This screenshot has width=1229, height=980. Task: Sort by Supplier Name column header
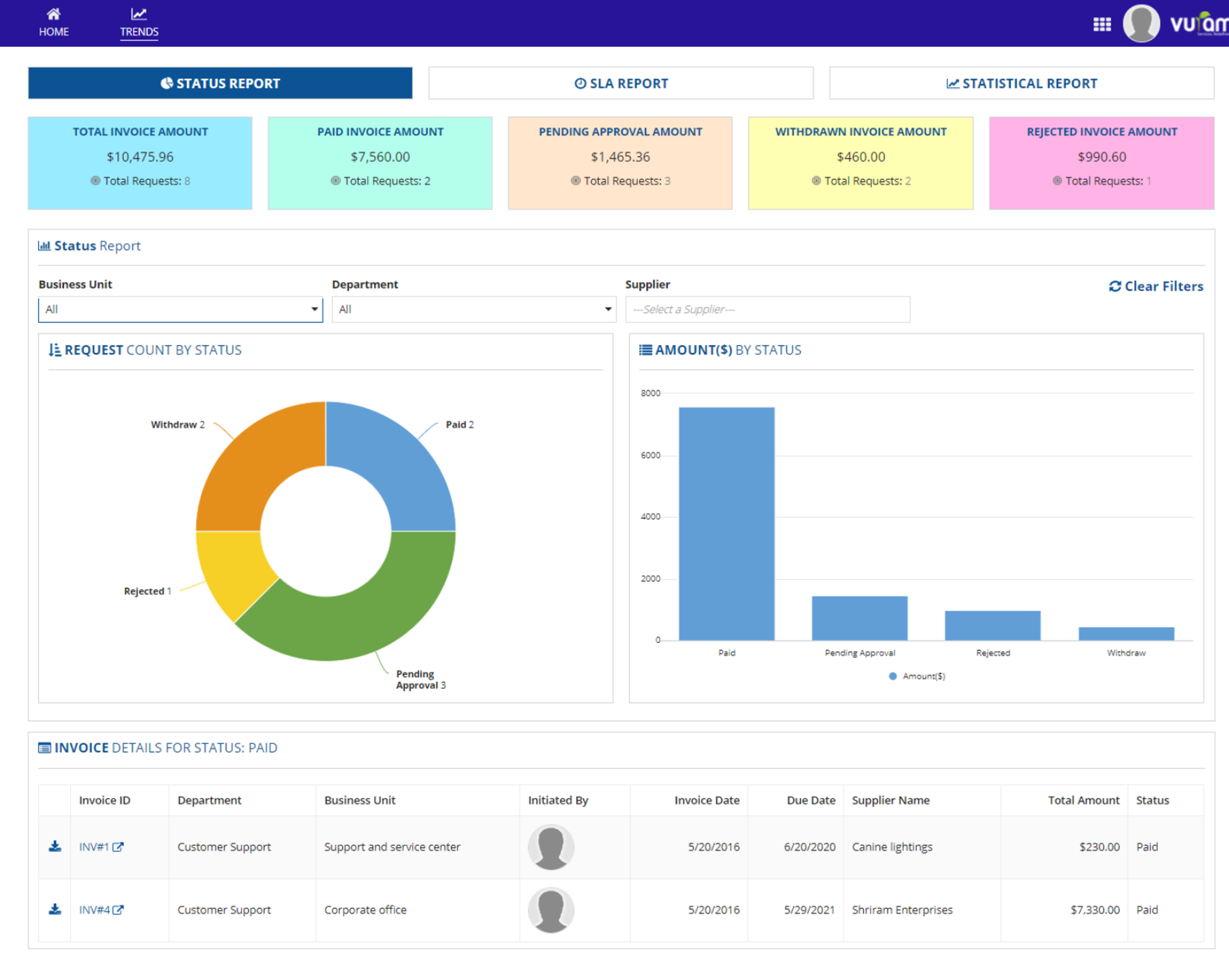tap(891, 801)
